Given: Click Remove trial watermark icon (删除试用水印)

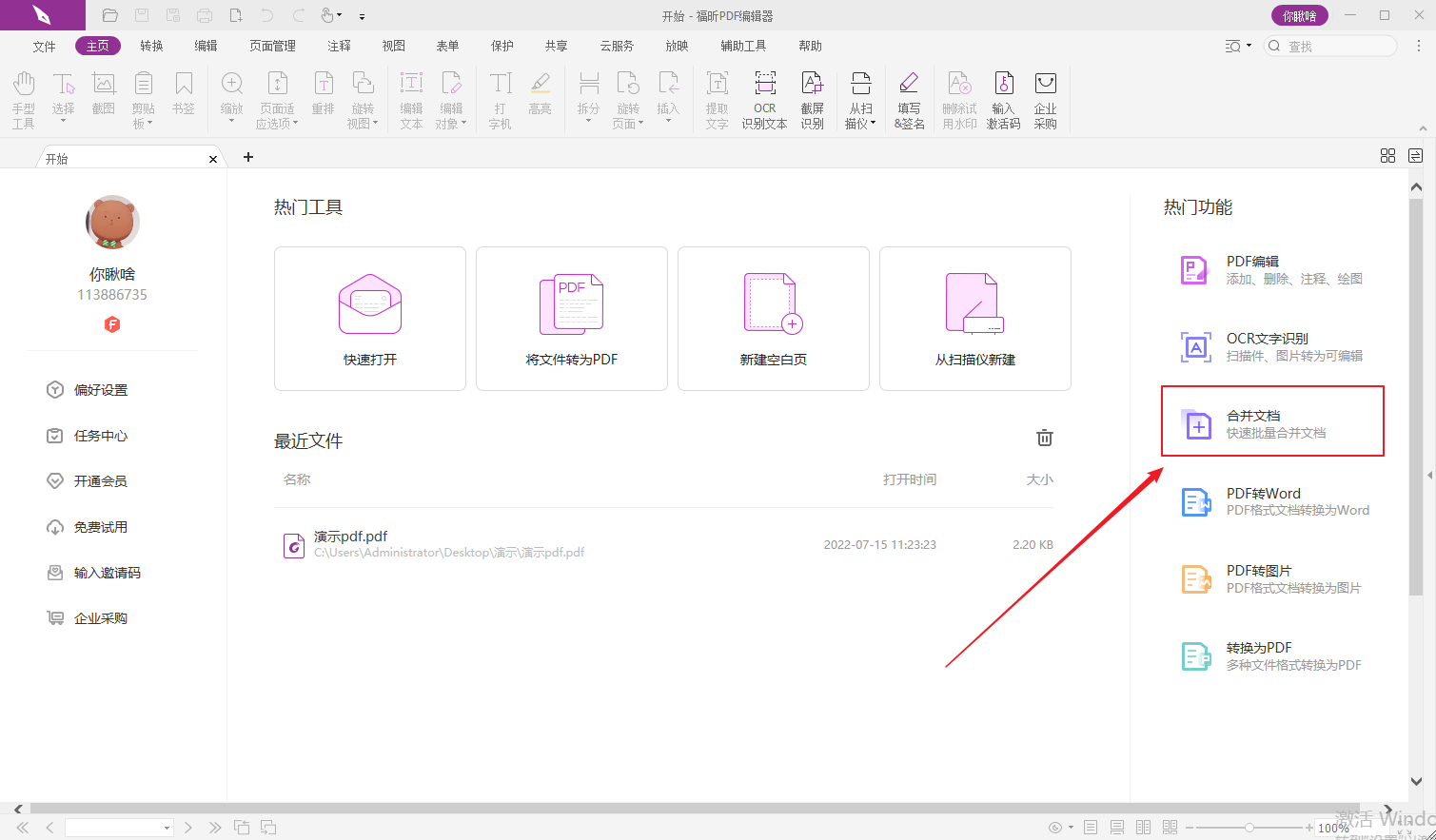Looking at the screenshot, I should click(x=959, y=99).
